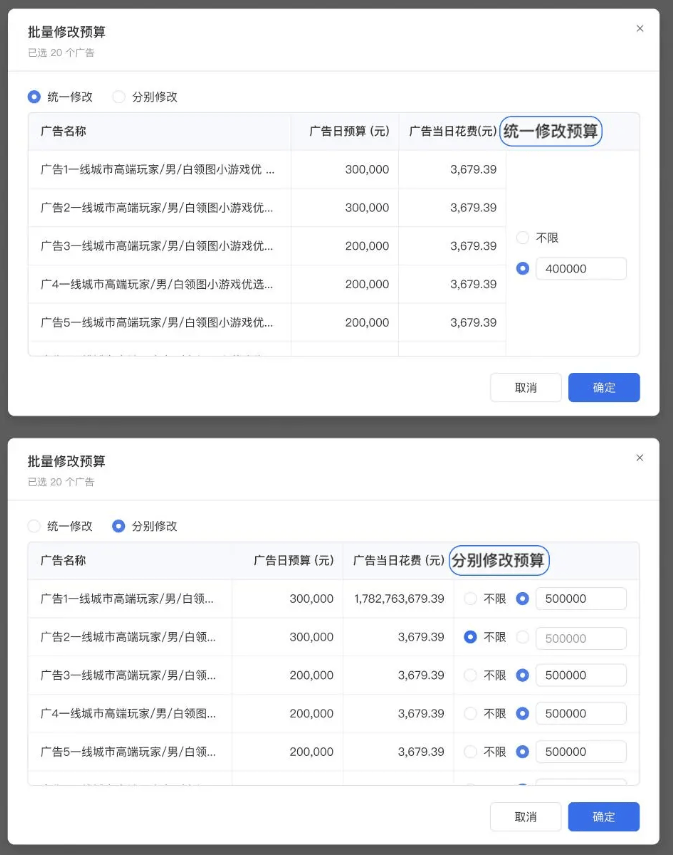Close the bottom 批量修改预算 dialog

(x=640, y=458)
